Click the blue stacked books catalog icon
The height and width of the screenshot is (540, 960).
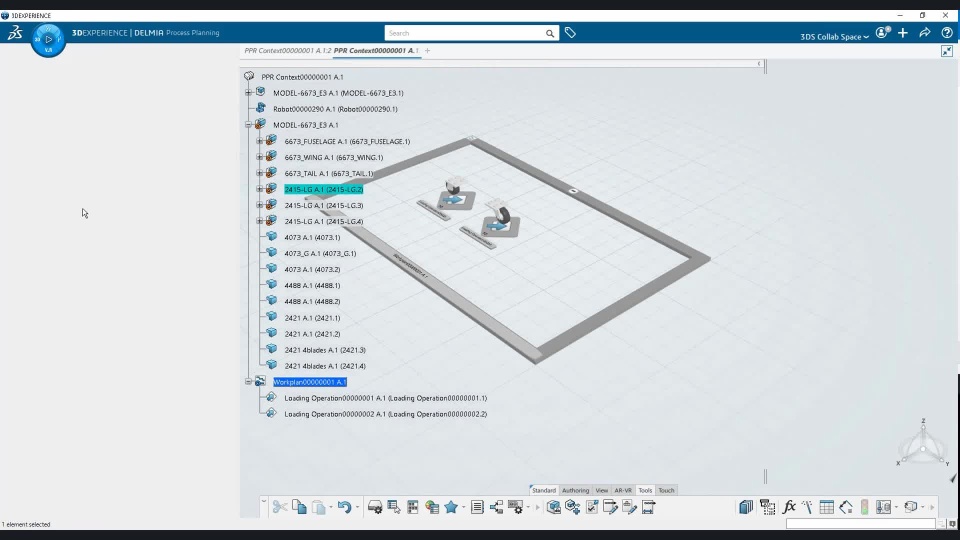coord(746,507)
